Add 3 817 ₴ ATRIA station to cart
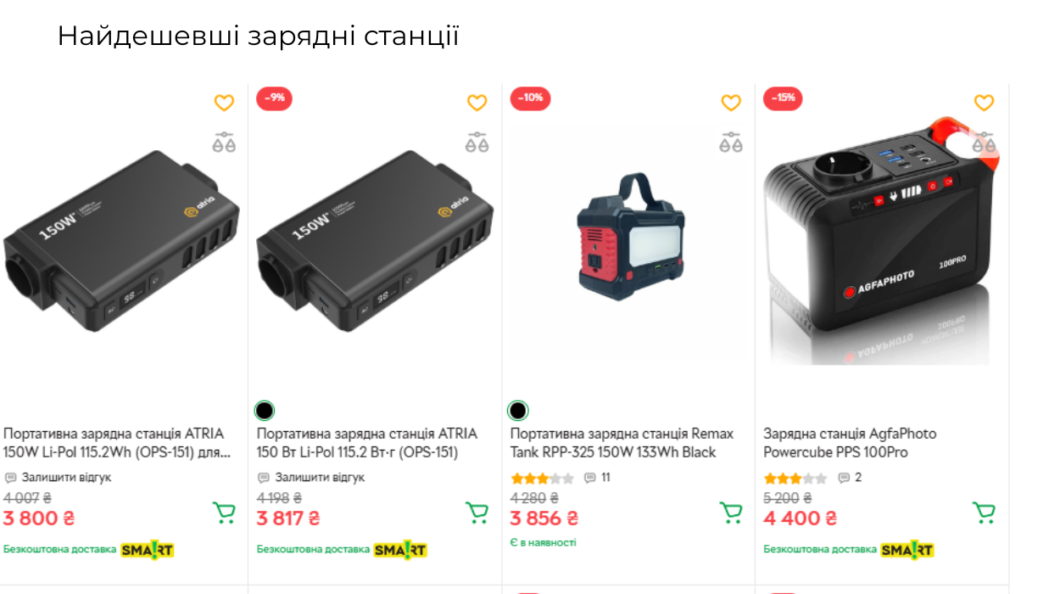The width and height of the screenshot is (1060, 594). point(477,512)
